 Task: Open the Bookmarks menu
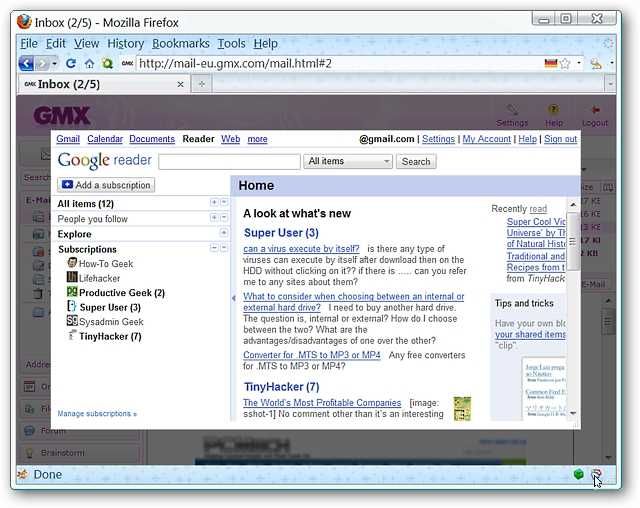[180, 43]
